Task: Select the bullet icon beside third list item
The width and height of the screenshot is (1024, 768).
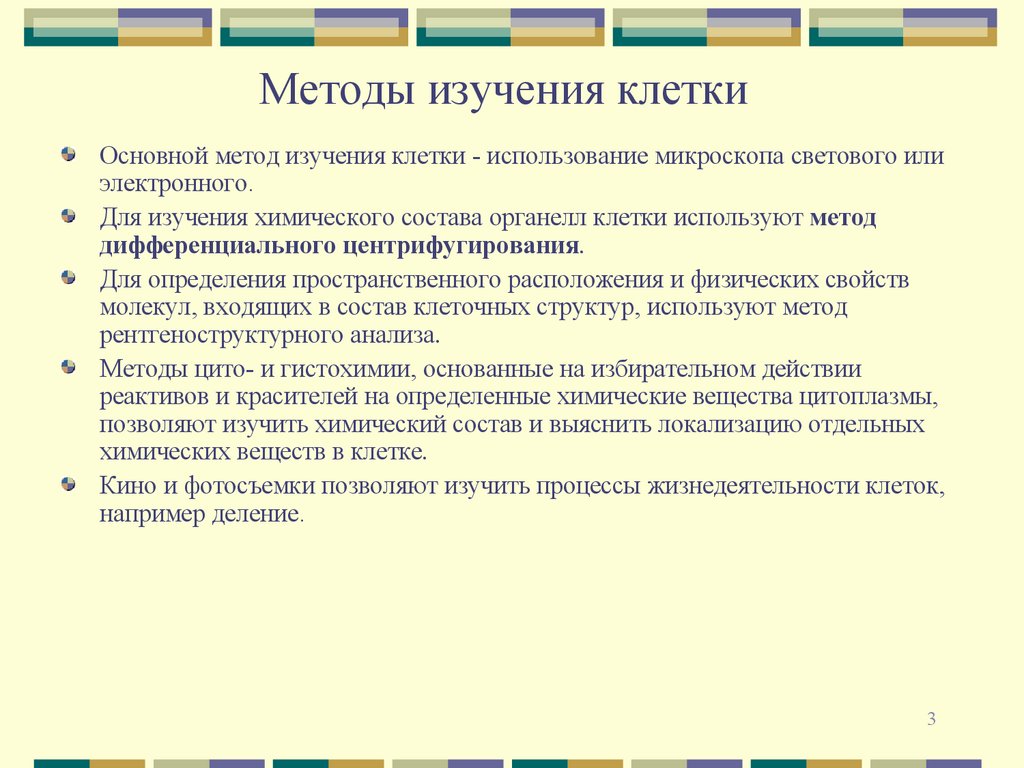Action: point(68,275)
